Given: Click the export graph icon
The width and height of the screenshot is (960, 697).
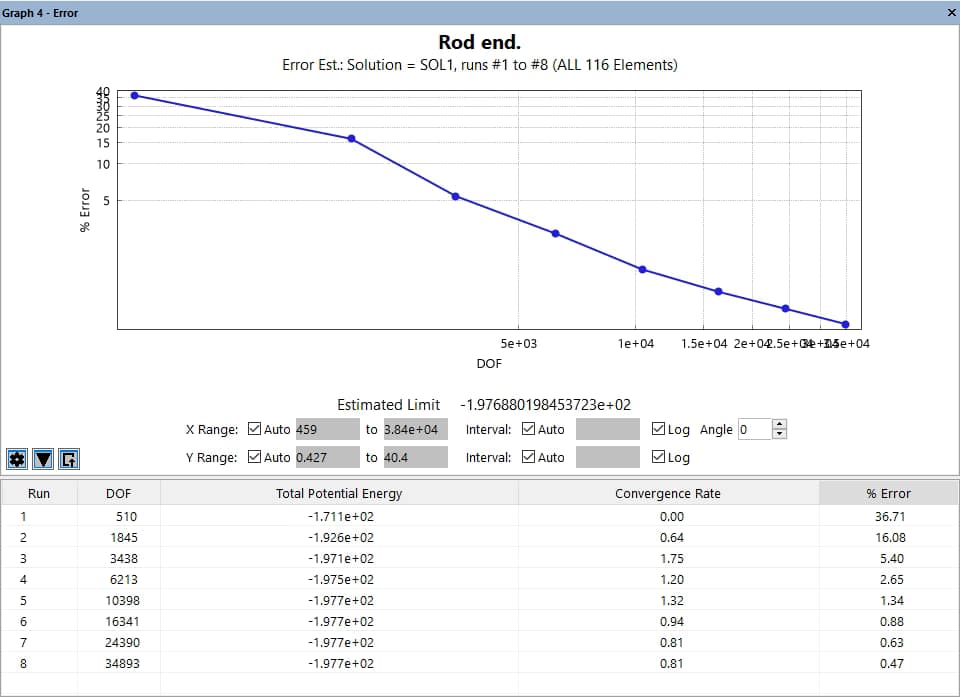Looking at the screenshot, I should [x=68, y=459].
